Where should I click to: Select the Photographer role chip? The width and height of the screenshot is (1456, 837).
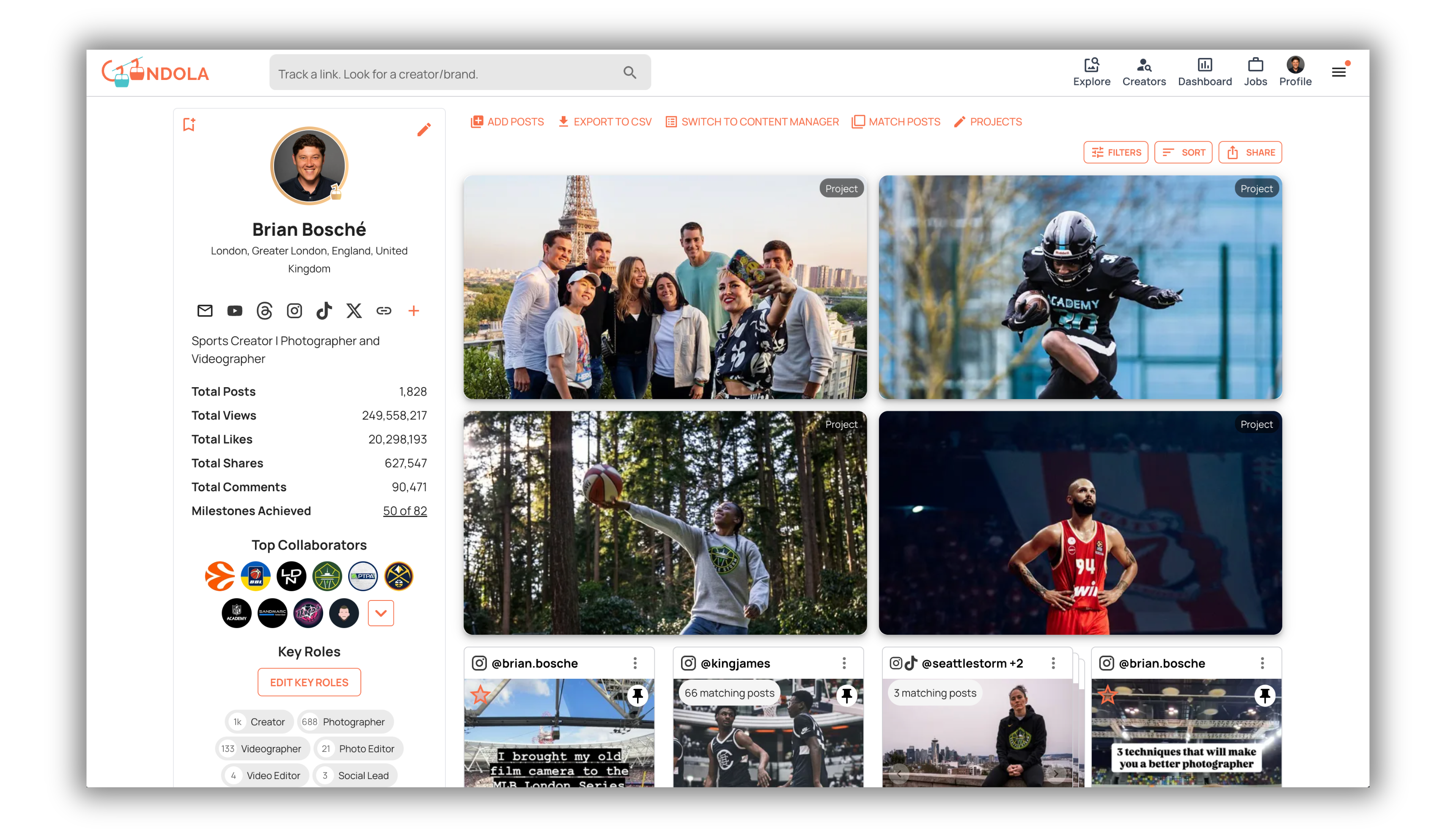[x=345, y=722]
